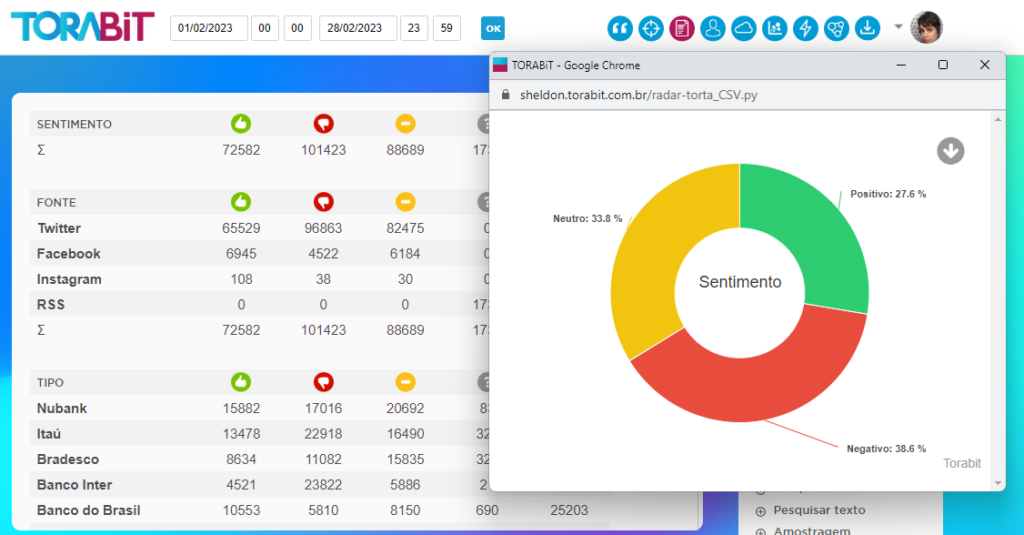This screenshot has height=535, width=1024.
Task: Click neutral yellow icon in SENTIMENTO row
Action: point(405,123)
